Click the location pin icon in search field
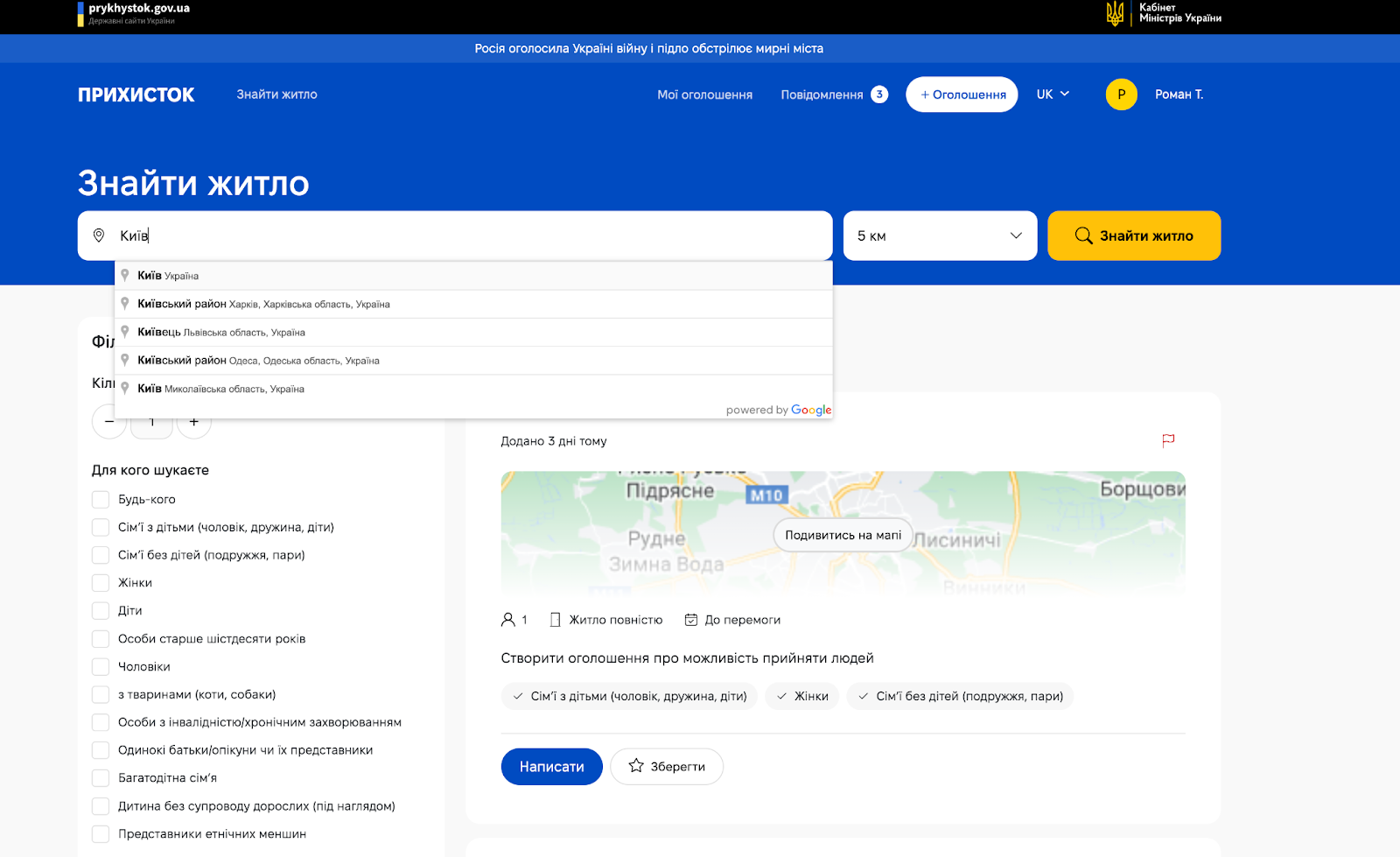Screen dimensions: 1400x857 click(x=99, y=235)
